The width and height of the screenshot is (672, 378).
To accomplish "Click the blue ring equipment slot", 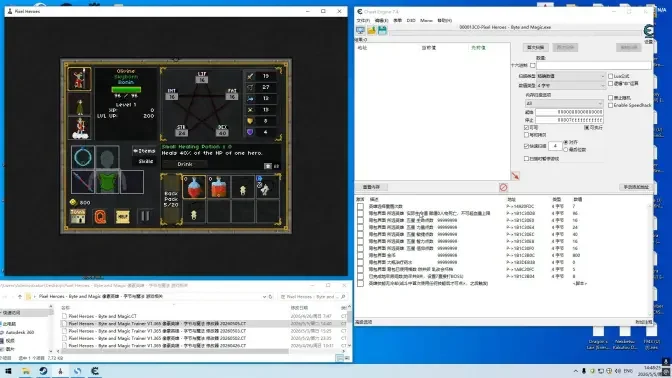I will [83, 157].
